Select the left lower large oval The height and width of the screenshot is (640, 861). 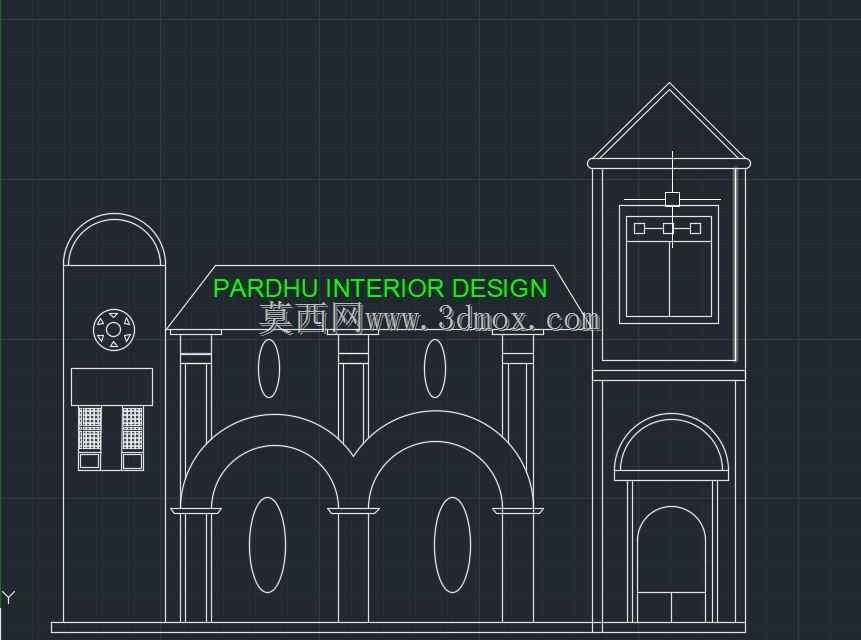[x=267, y=545]
